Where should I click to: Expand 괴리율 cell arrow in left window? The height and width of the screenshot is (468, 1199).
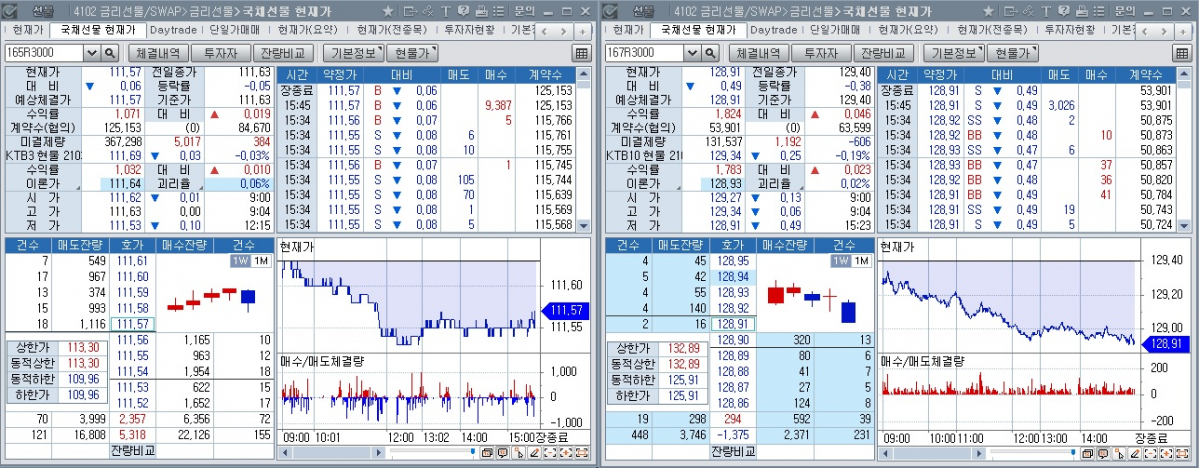[x=200, y=188]
